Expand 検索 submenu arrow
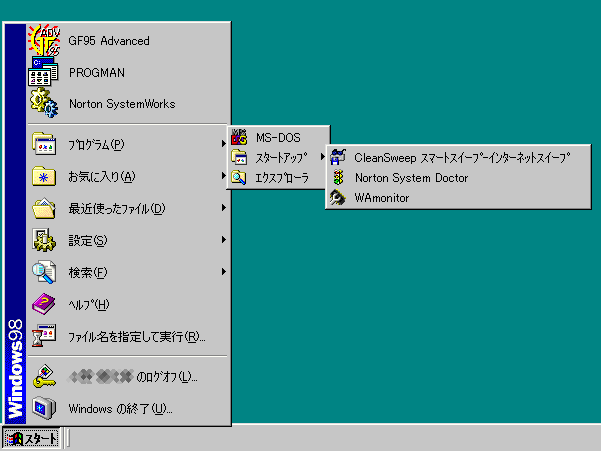The image size is (601, 451). tap(223, 272)
